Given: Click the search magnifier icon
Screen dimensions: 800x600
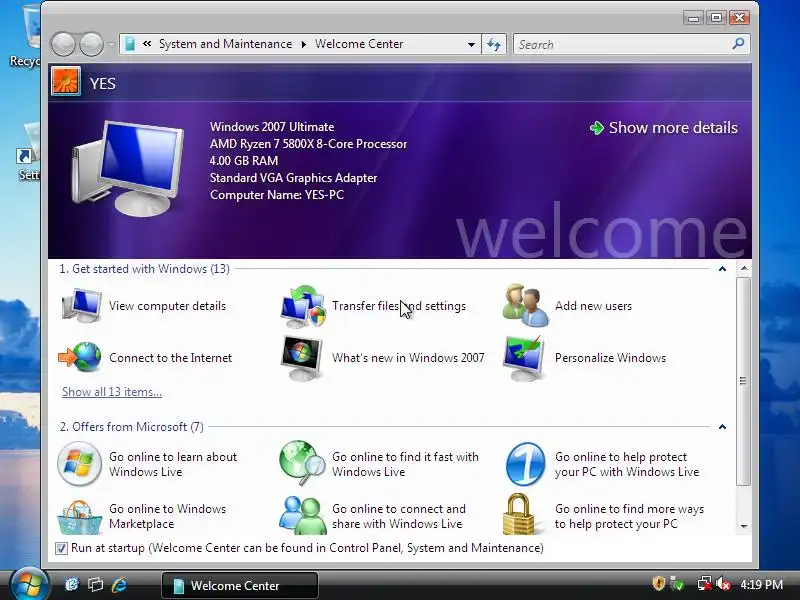Looking at the screenshot, I should pos(738,44).
